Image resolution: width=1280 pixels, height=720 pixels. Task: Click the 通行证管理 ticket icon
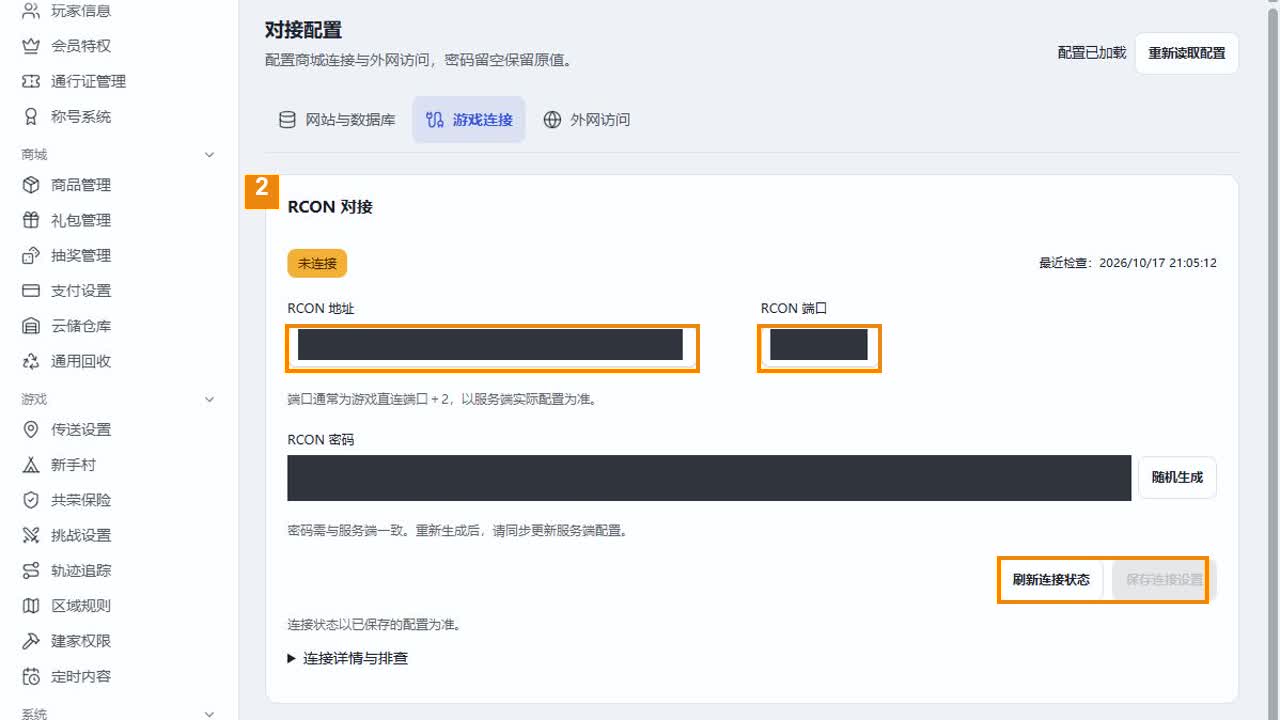point(31,81)
